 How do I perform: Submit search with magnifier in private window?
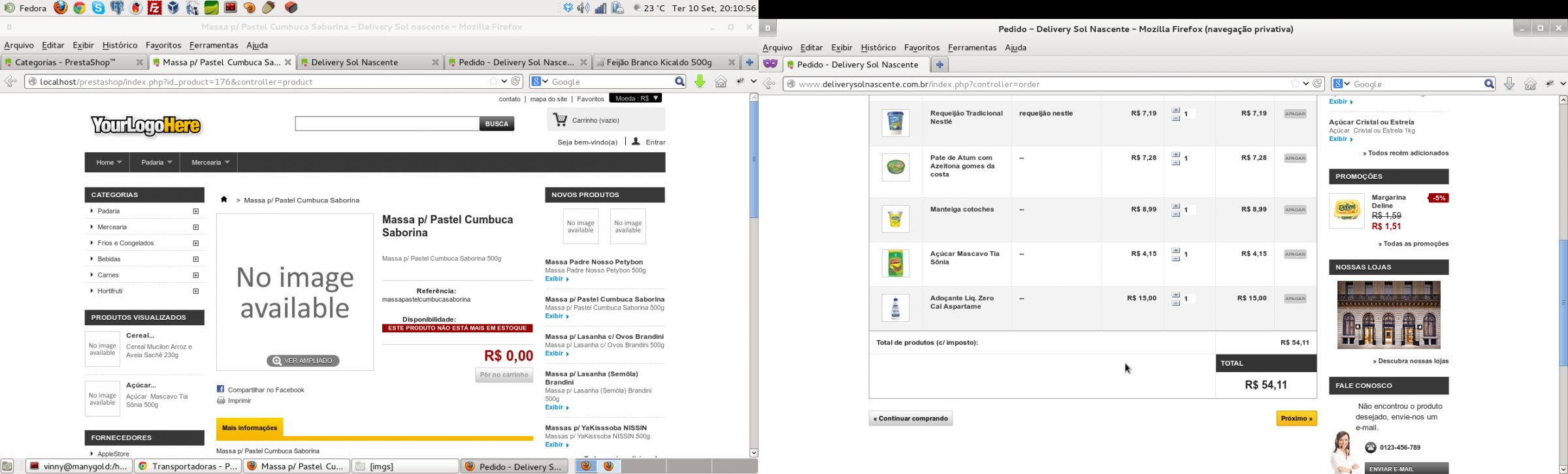click(1488, 84)
